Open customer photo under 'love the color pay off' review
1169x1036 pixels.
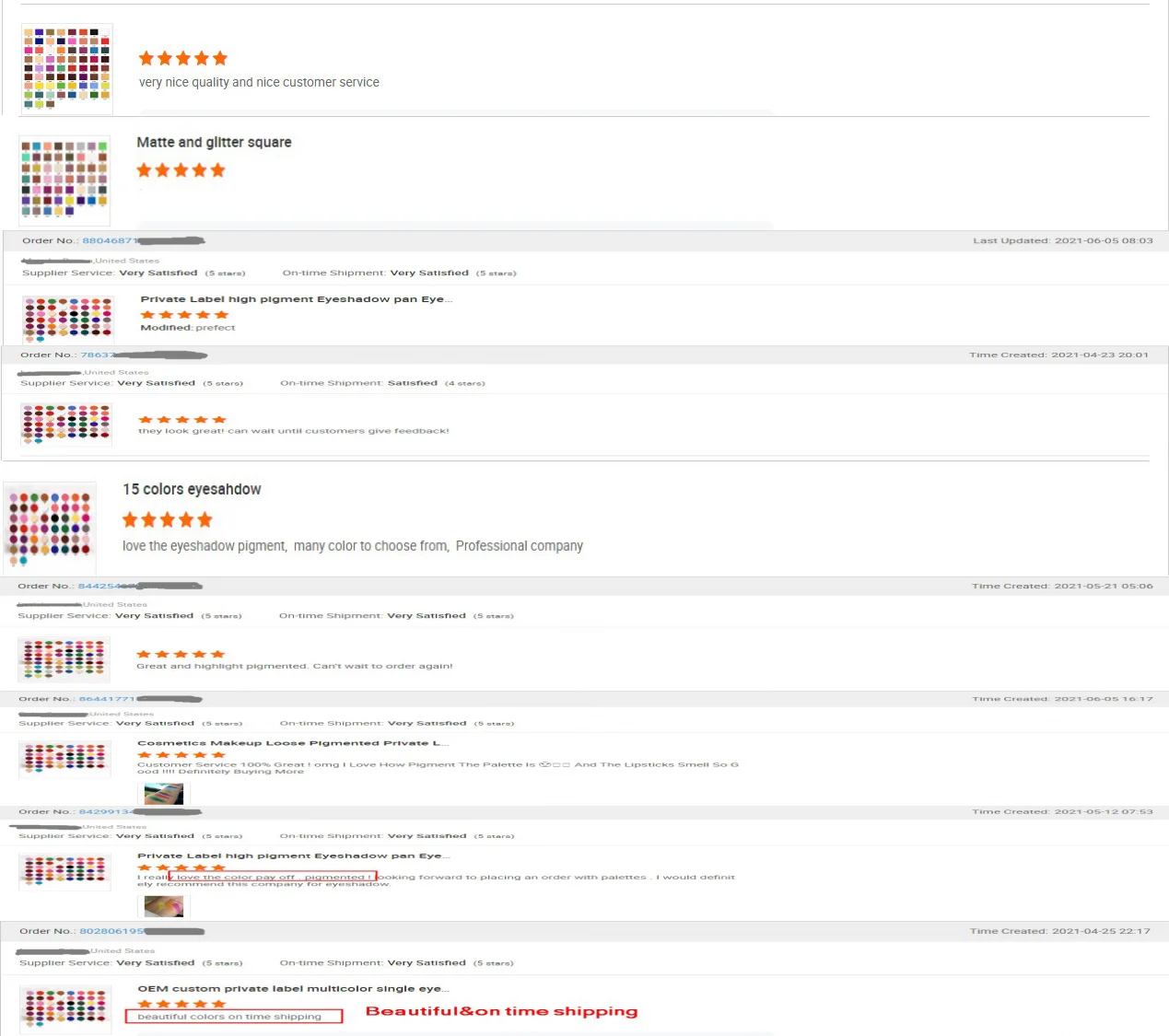[164, 906]
